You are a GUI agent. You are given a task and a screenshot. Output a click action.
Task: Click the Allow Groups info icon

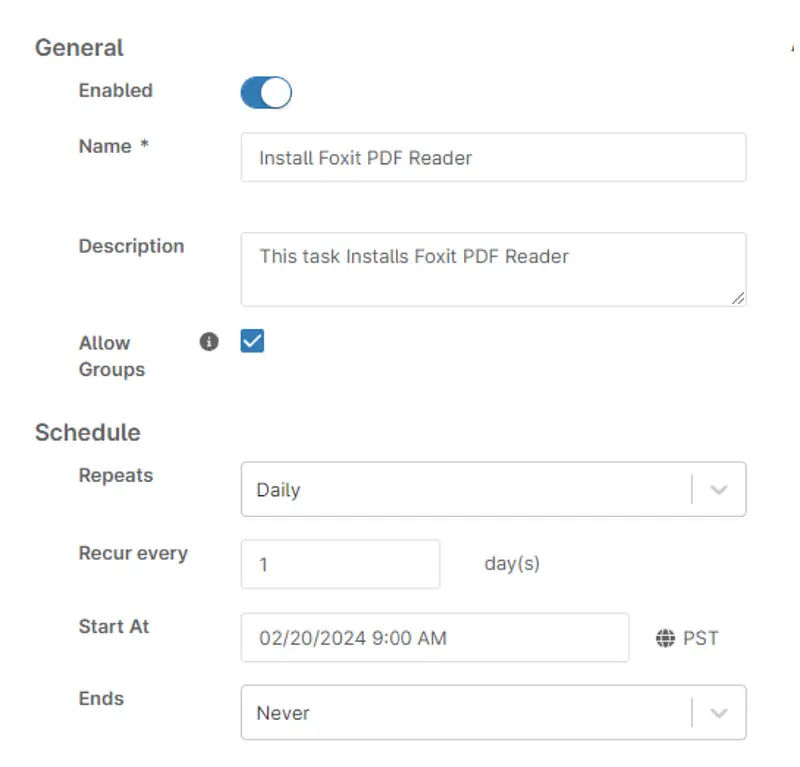pos(209,342)
